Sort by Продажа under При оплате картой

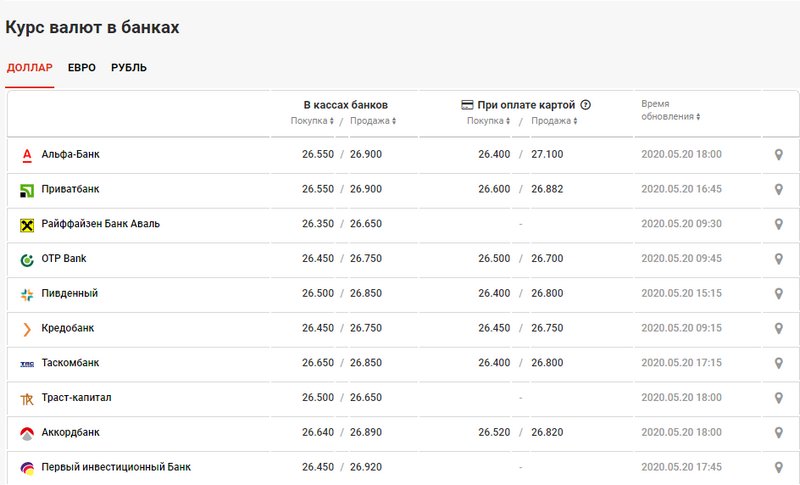click(554, 121)
